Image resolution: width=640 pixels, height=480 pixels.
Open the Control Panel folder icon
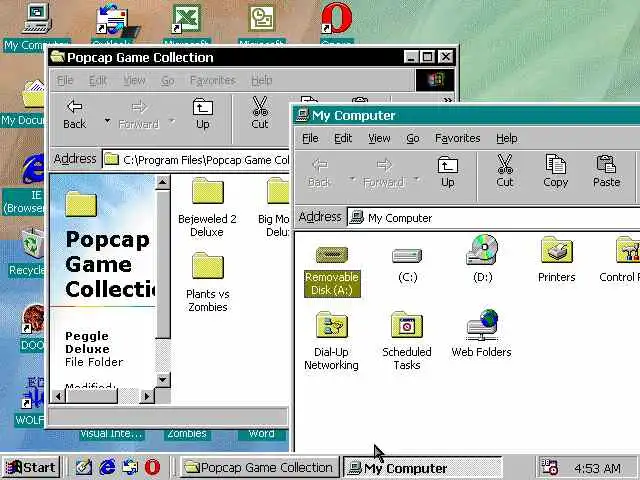pos(620,260)
